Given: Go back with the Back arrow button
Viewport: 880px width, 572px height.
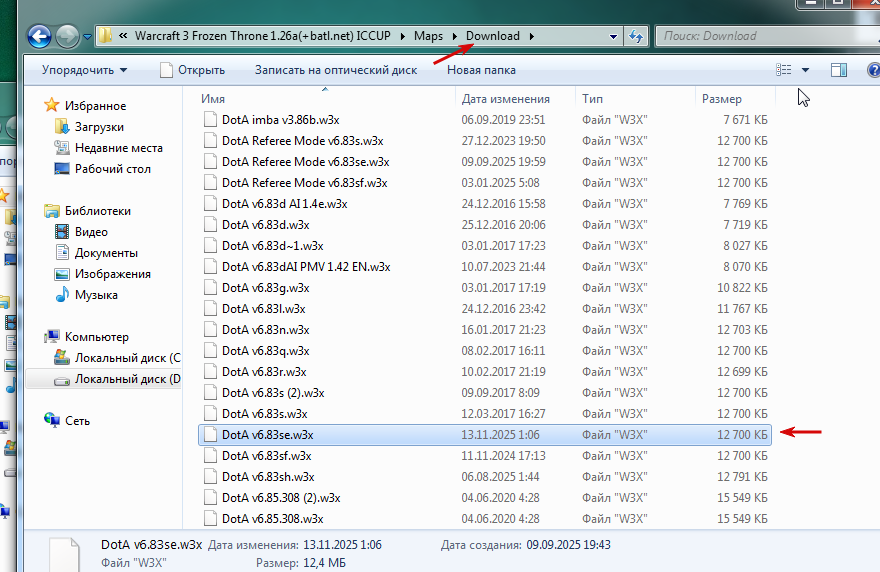Looking at the screenshot, I should click(x=39, y=36).
